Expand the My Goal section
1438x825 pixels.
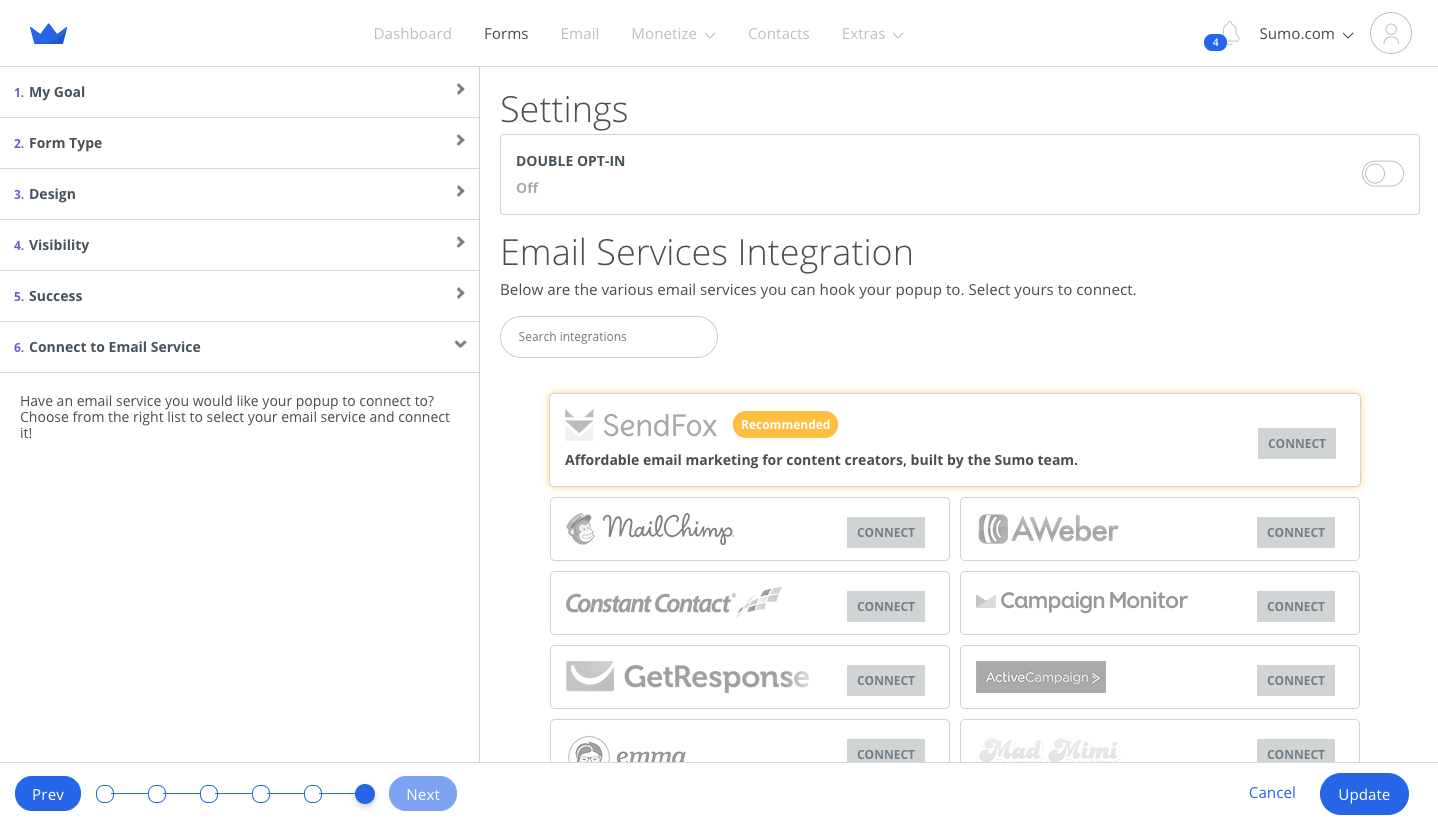coord(239,92)
